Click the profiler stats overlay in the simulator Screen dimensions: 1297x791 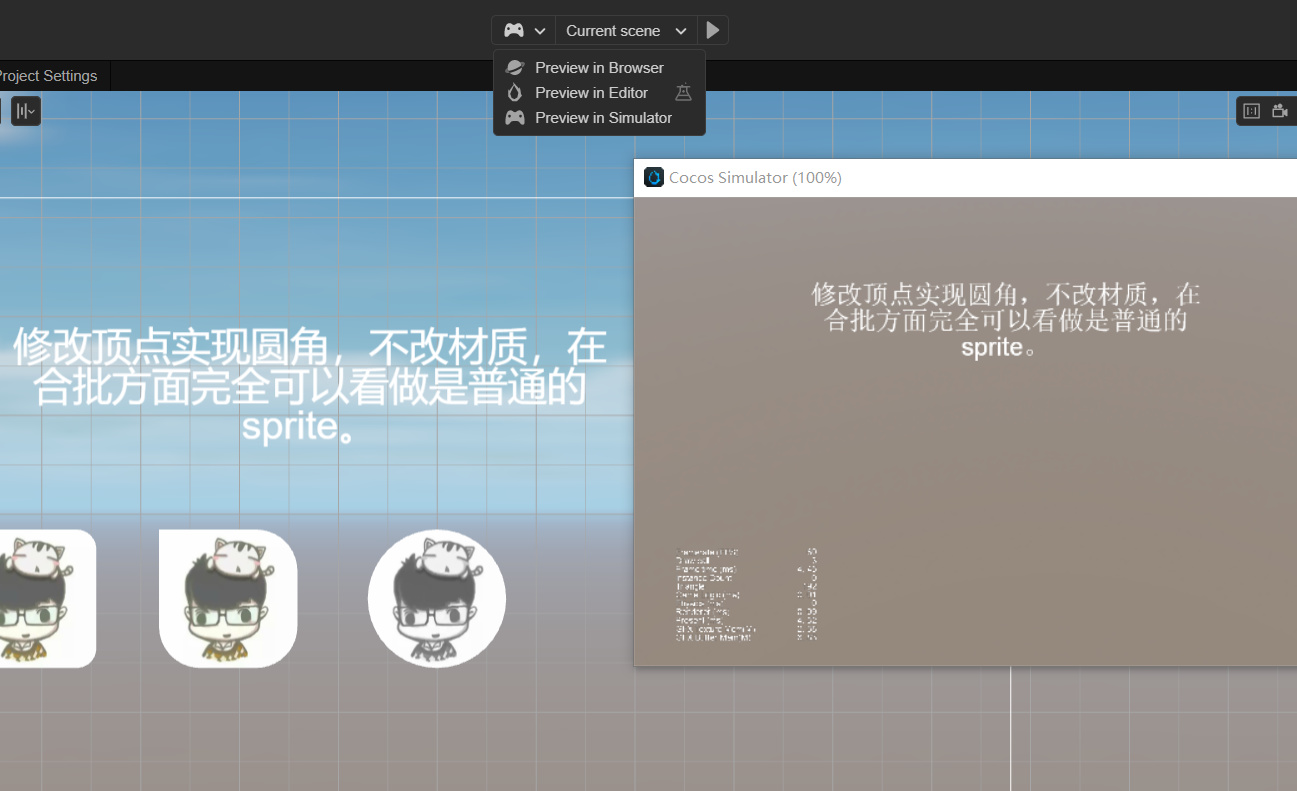click(x=747, y=594)
